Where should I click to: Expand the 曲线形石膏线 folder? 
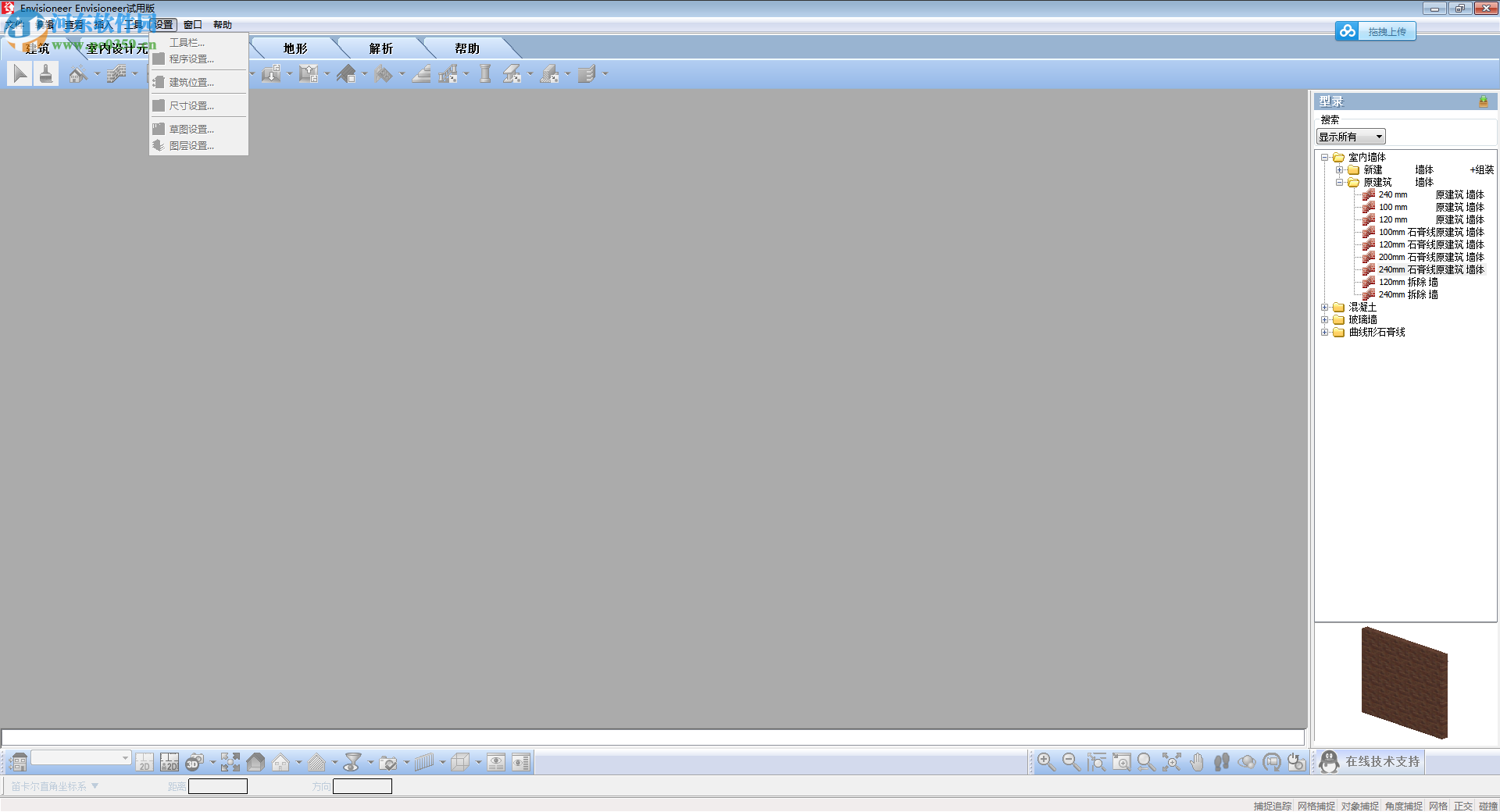pyautogui.click(x=1325, y=333)
